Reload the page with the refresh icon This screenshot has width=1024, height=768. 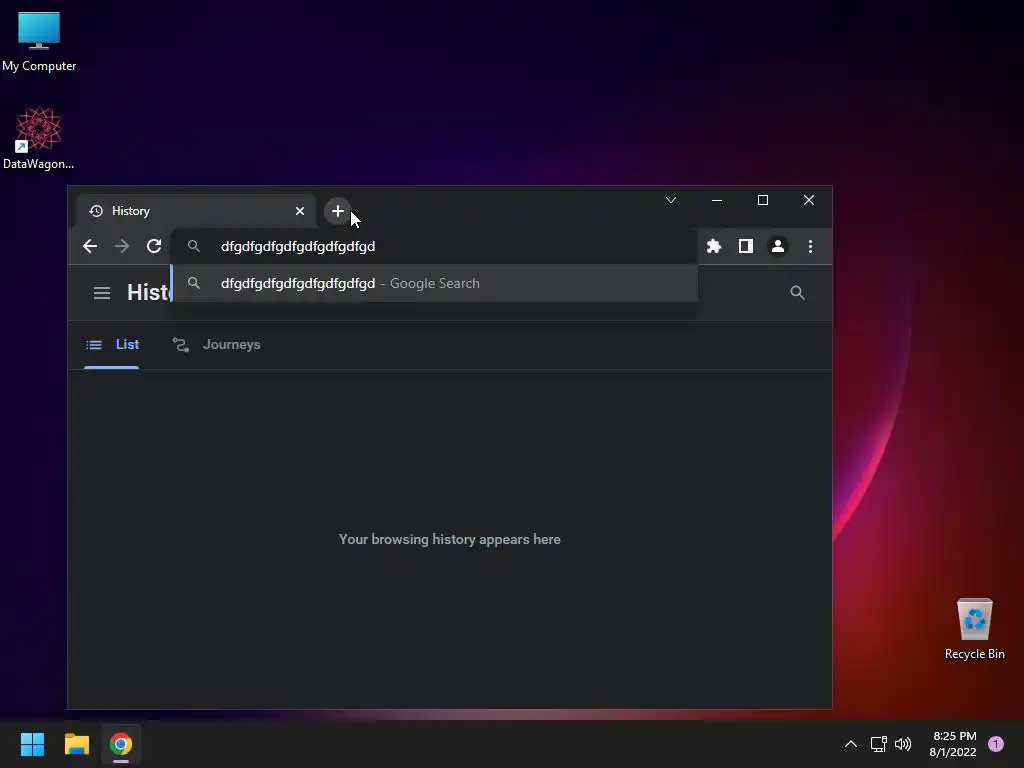click(154, 246)
